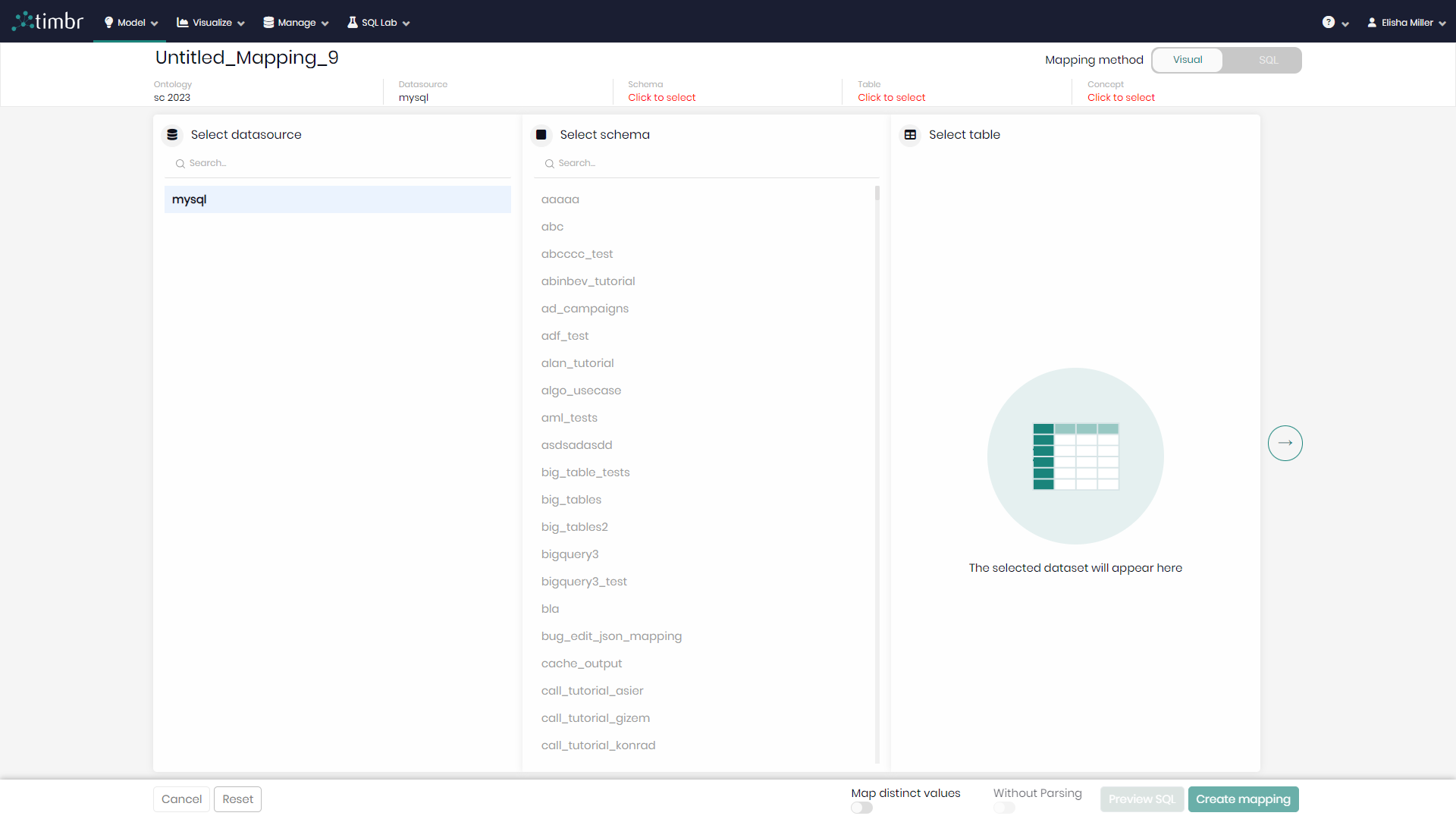Click the Elisha Miller user menu

[1405, 22]
